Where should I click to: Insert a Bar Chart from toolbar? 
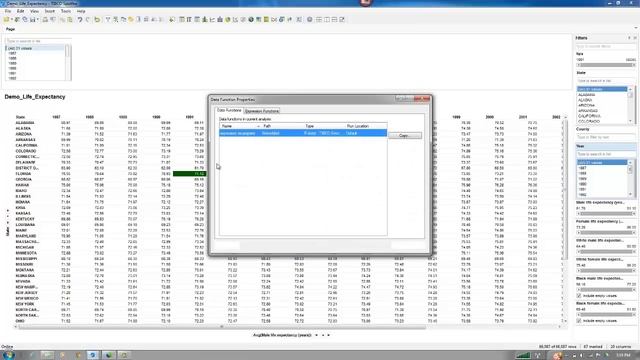[x=205, y=19]
